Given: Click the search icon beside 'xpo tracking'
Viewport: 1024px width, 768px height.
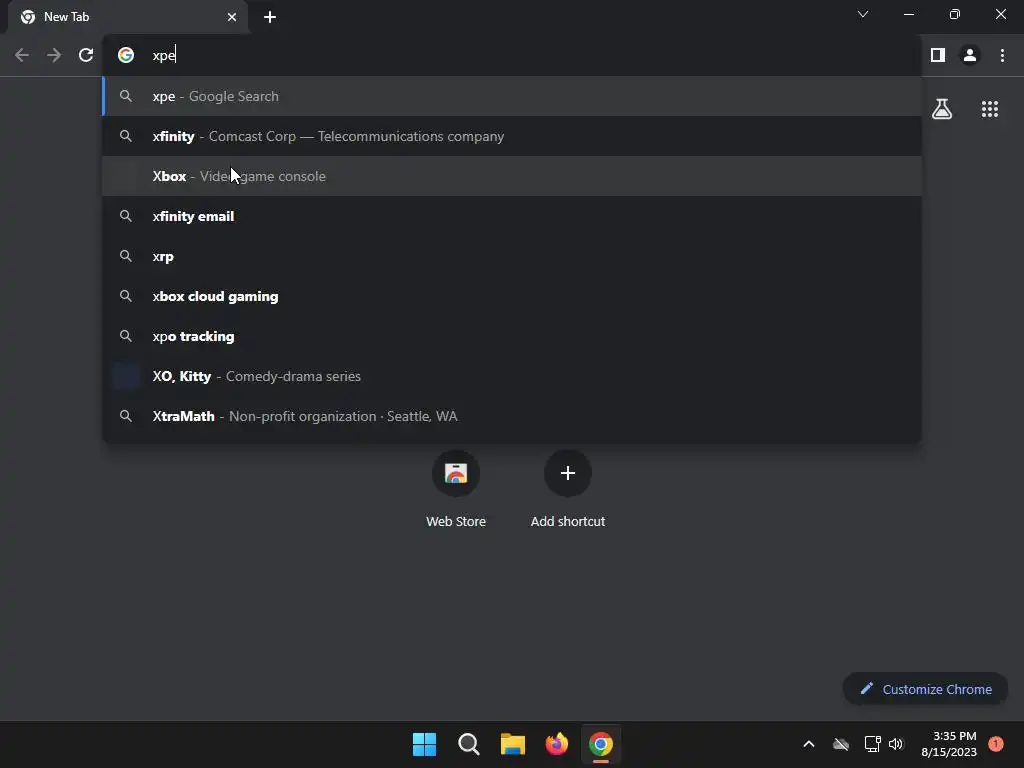Looking at the screenshot, I should click(126, 336).
